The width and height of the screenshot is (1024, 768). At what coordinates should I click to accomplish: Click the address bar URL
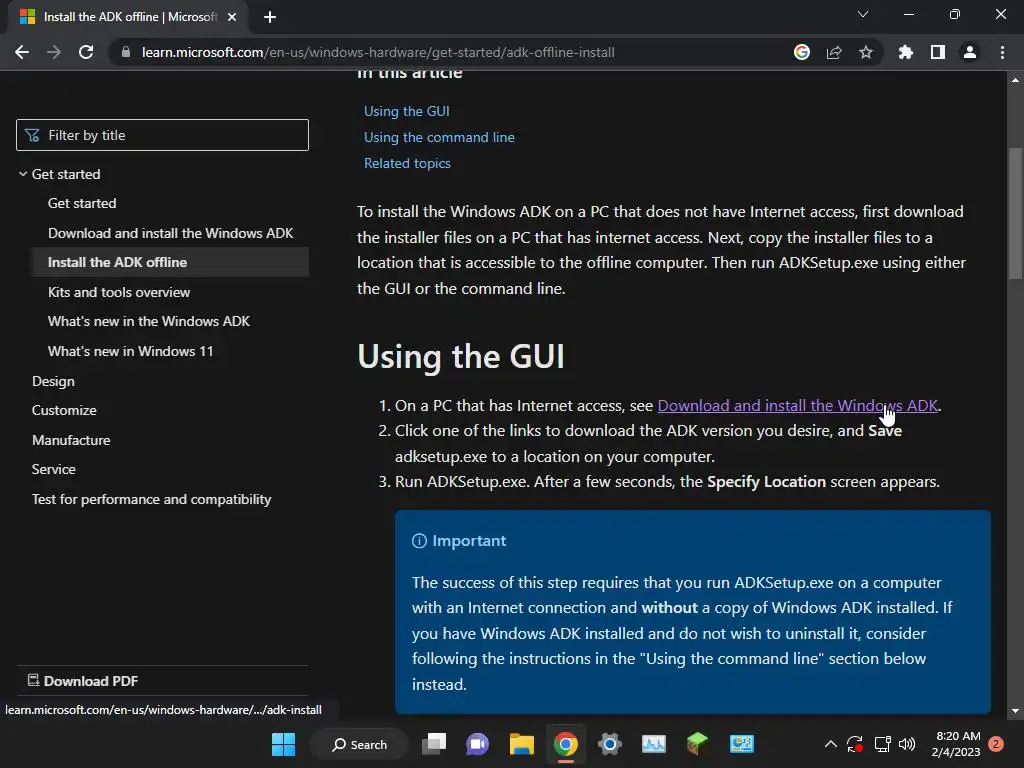pos(378,52)
